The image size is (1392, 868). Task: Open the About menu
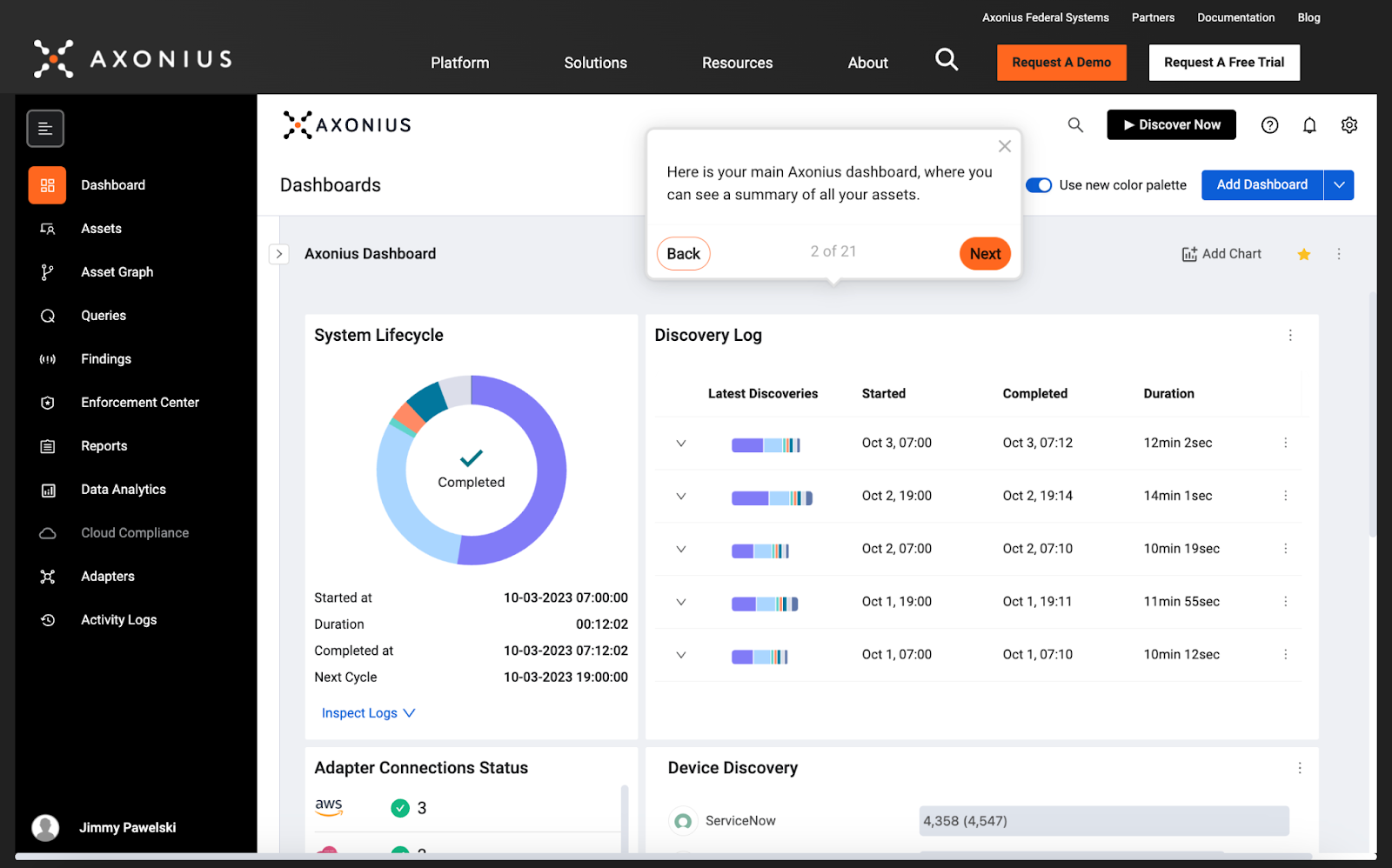point(868,63)
